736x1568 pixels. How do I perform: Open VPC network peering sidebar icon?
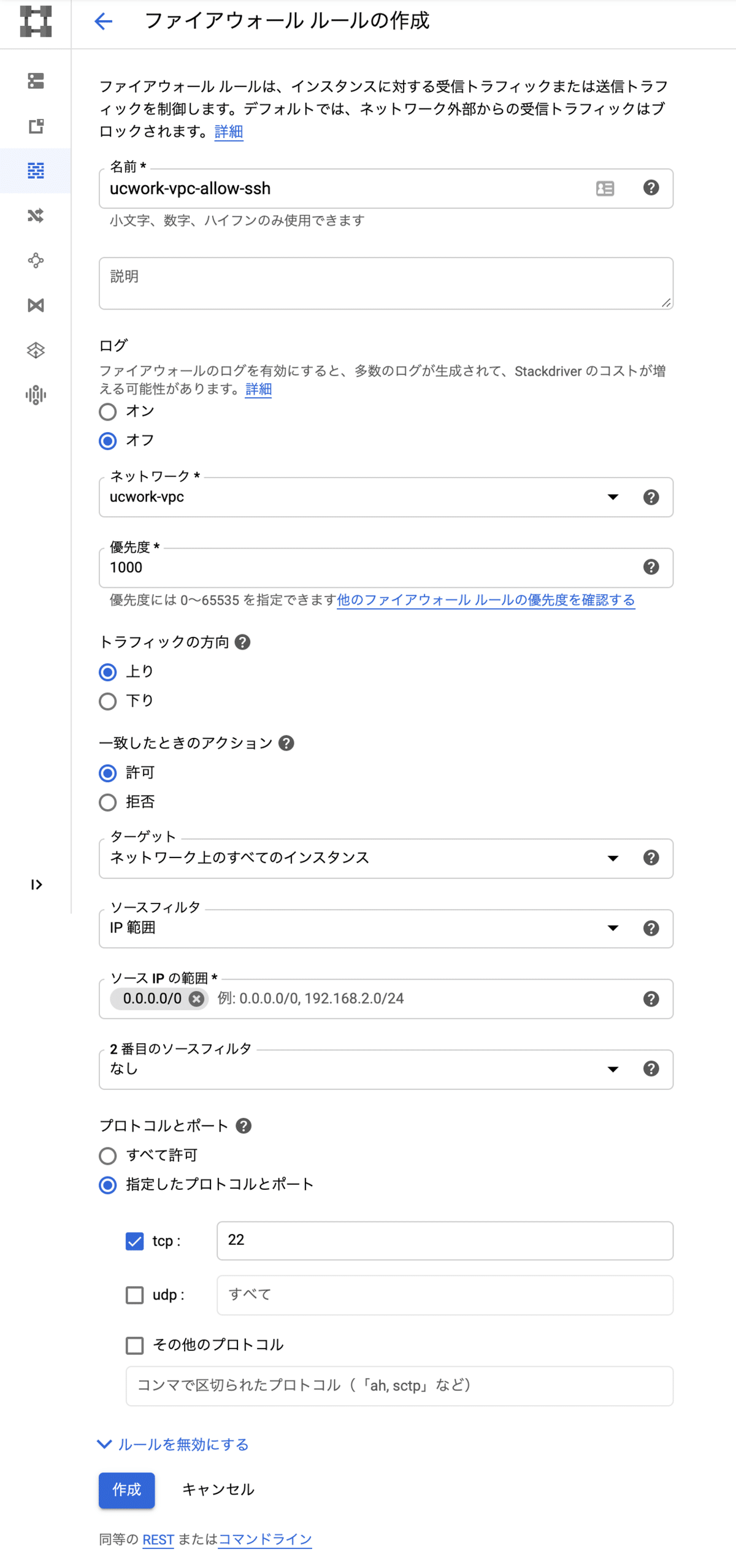[x=36, y=261]
